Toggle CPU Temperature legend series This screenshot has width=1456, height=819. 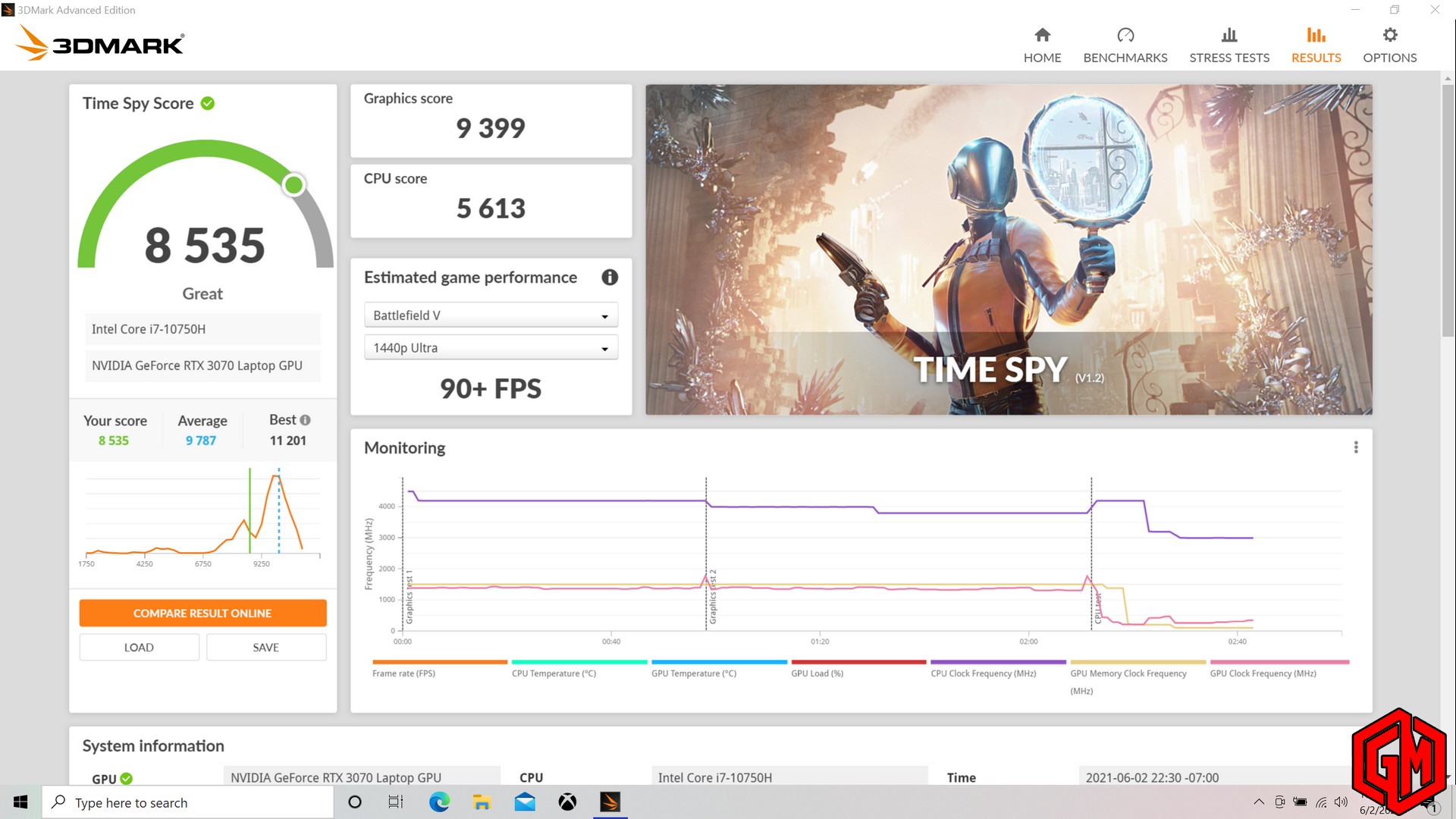click(x=579, y=669)
